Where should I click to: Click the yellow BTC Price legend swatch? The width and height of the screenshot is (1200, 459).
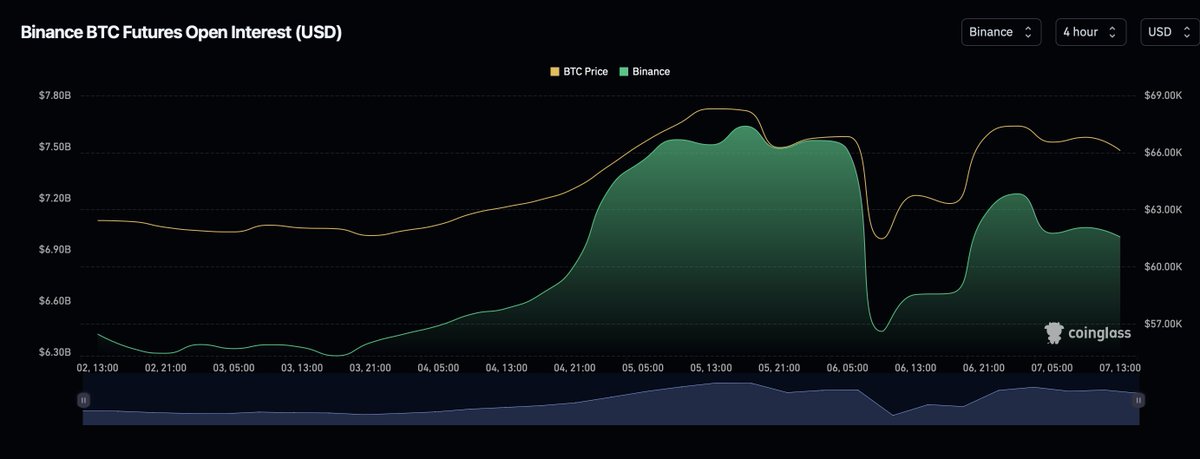tap(555, 72)
